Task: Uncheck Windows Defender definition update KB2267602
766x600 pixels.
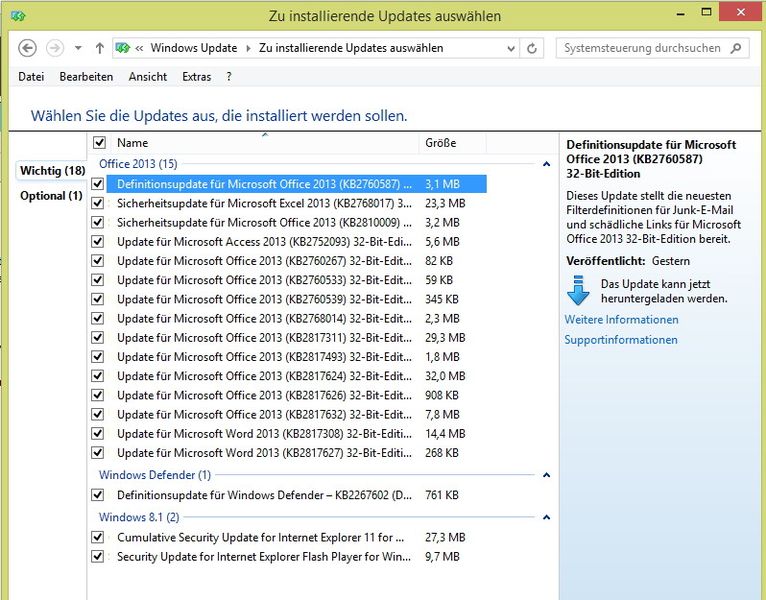Action: pos(98,495)
